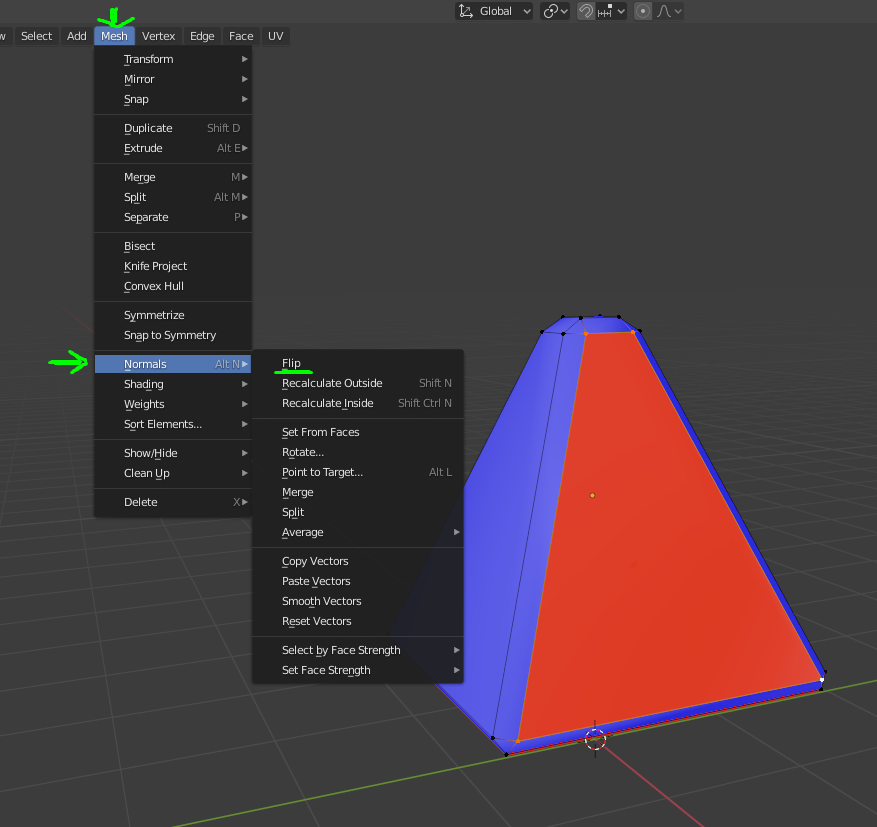Expand the Average normals submenu arrow
The width and height of the screenshot is (877, 827).
point(456,532)
